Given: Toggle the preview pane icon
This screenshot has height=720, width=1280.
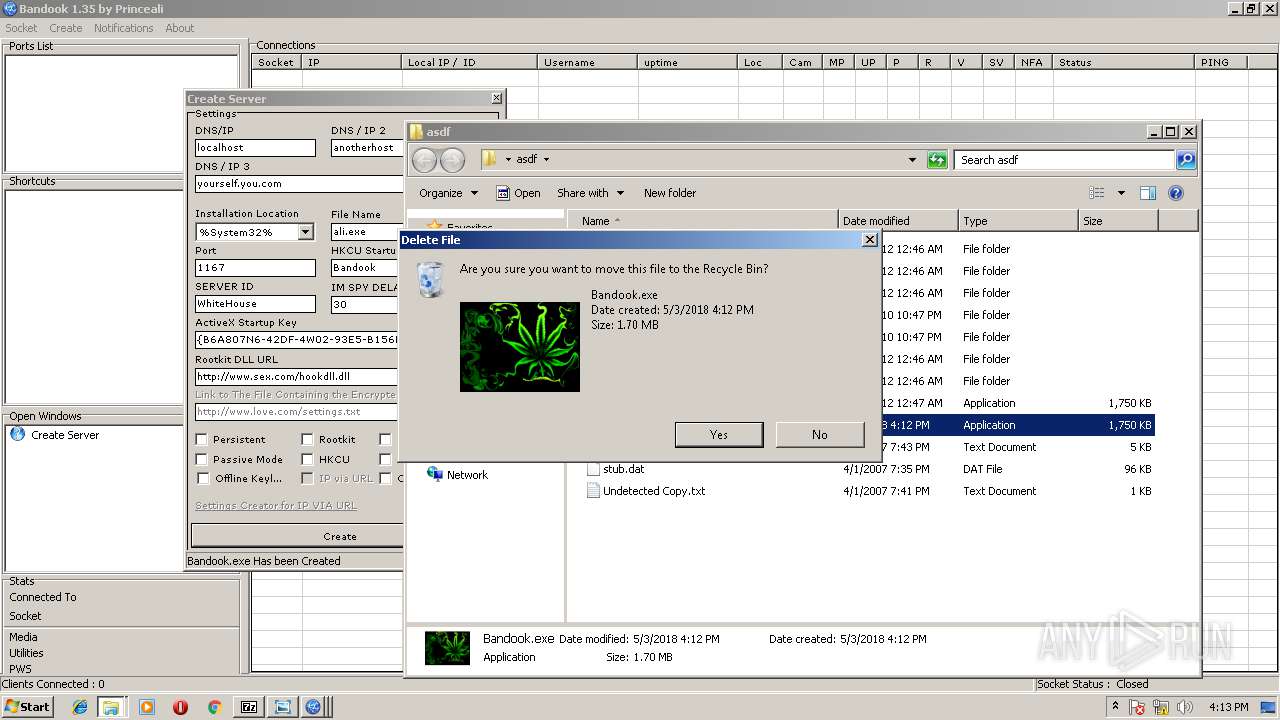Looking at the screenshot, I should click(x=1148, y=193).
